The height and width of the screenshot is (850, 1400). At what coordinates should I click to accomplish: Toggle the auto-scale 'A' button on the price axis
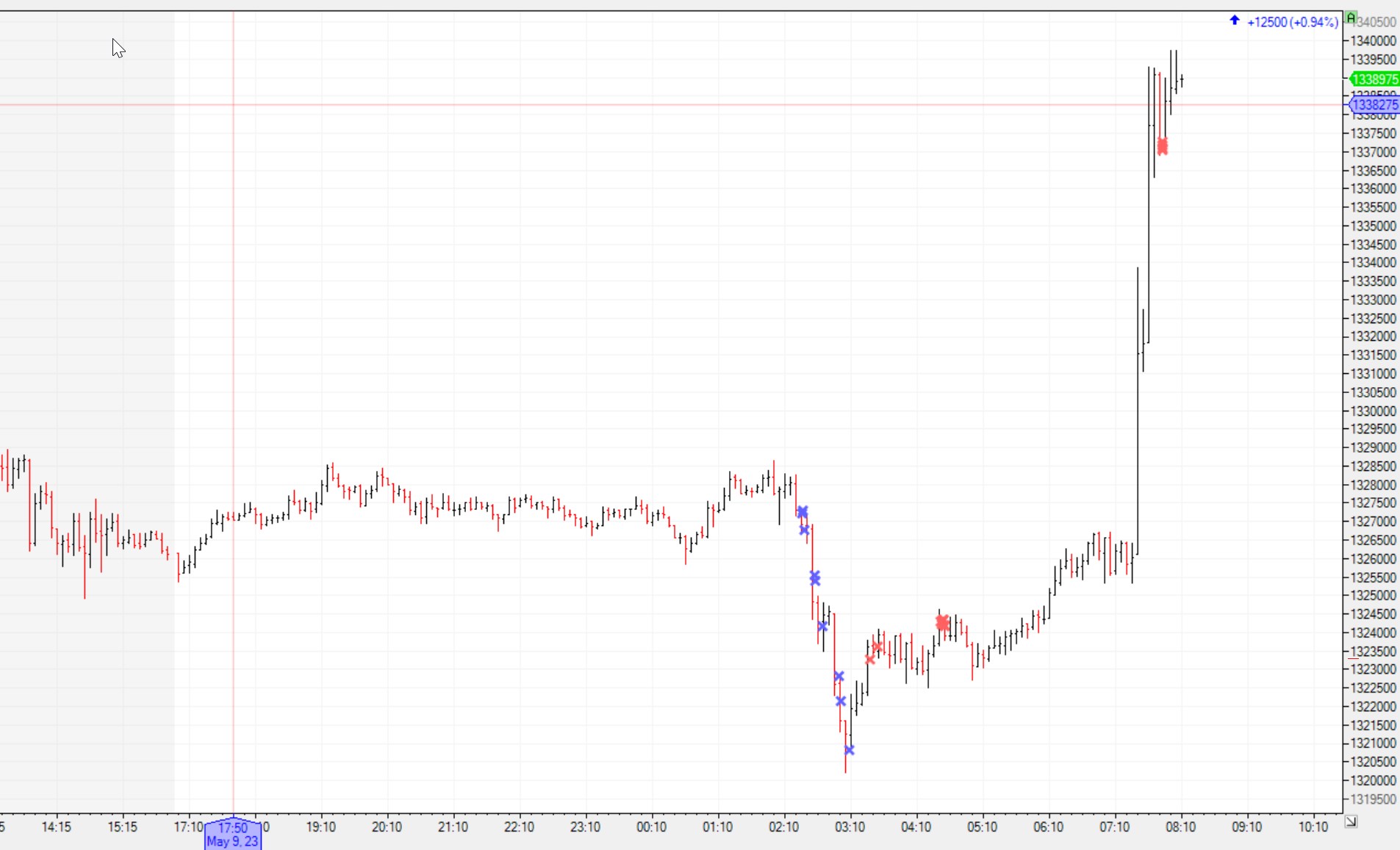coord(1351,18)
